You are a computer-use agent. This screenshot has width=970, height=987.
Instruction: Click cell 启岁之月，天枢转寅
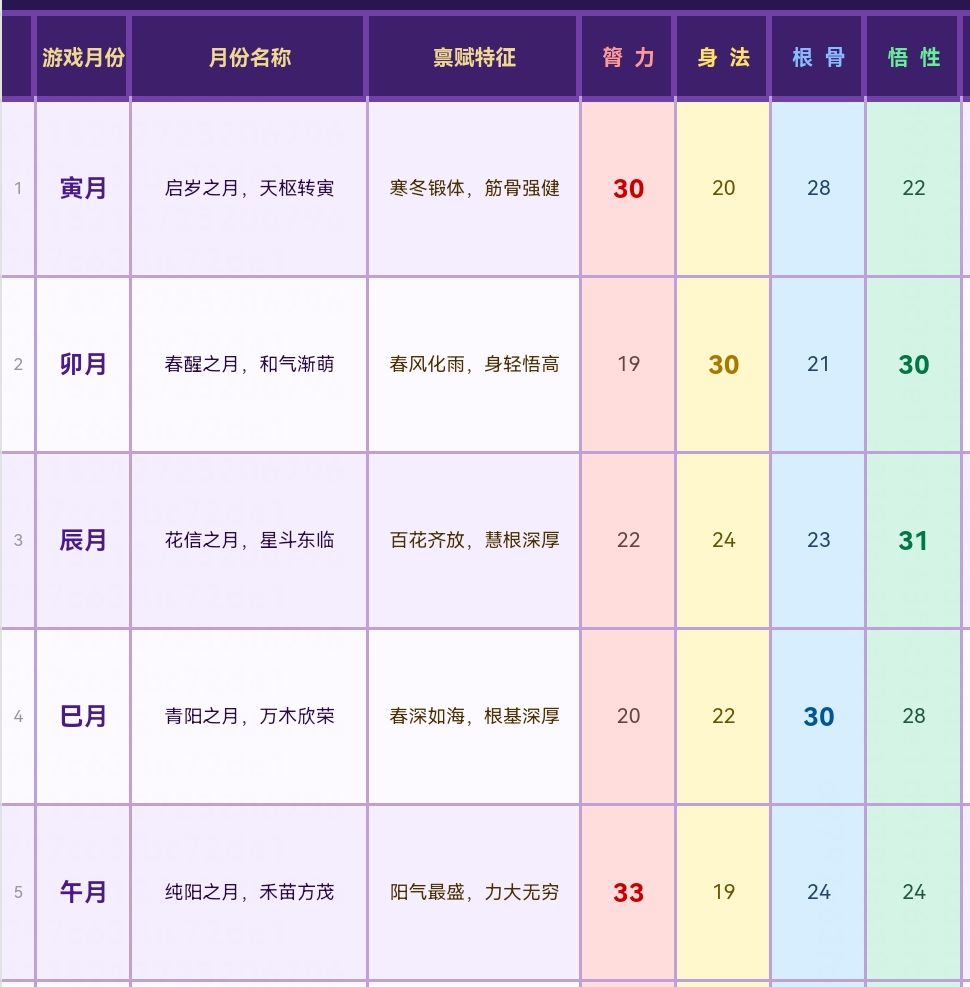click(249, 188)
